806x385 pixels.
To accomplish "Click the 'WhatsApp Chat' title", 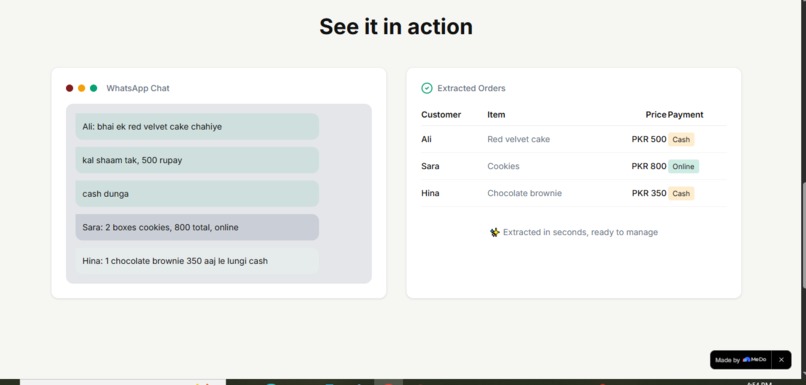I will pos(138,88).
